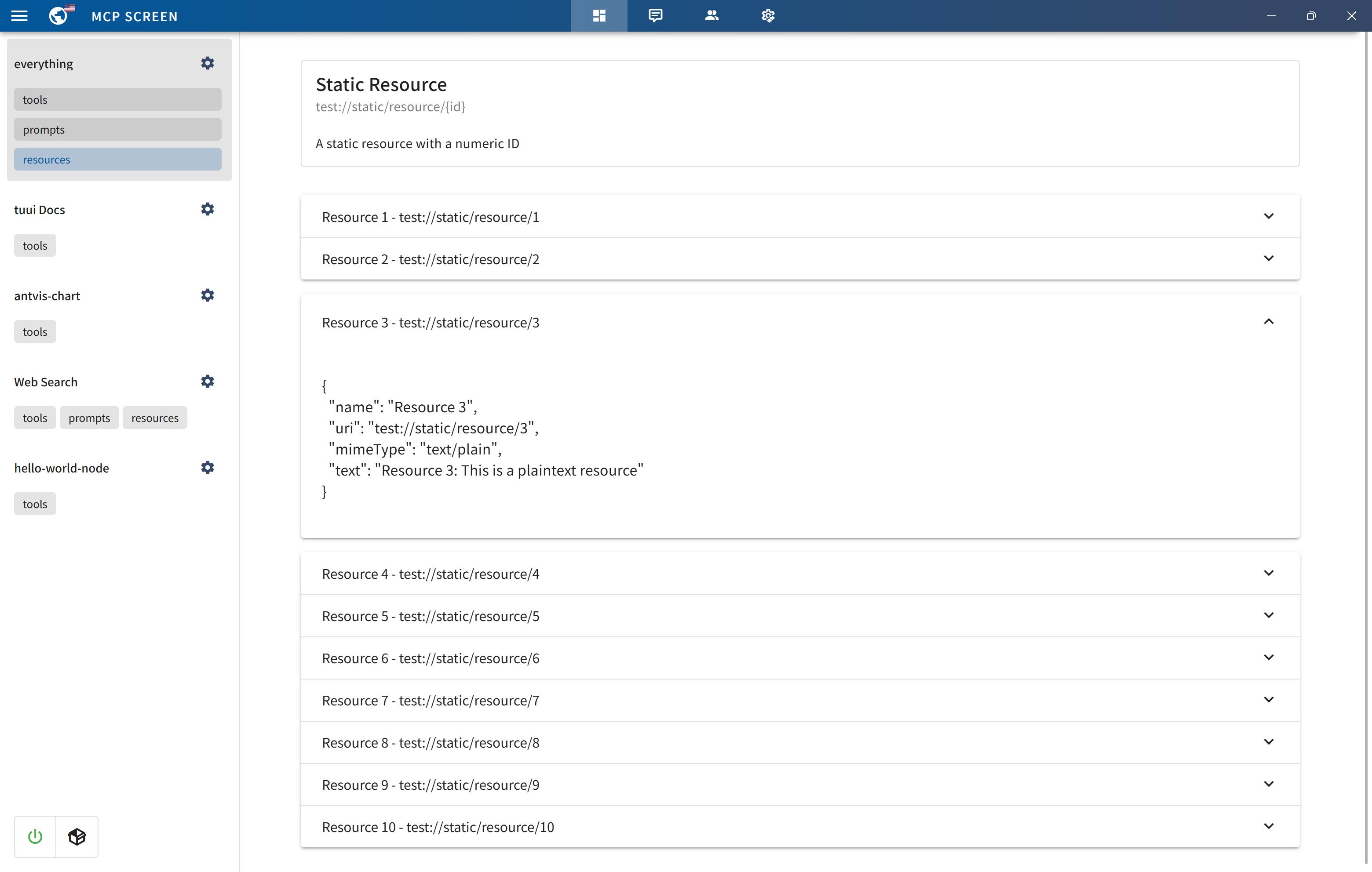Select tools under everything server
Image resolution: width=1372 pixels, height=872 pixels.
[117, 100]
